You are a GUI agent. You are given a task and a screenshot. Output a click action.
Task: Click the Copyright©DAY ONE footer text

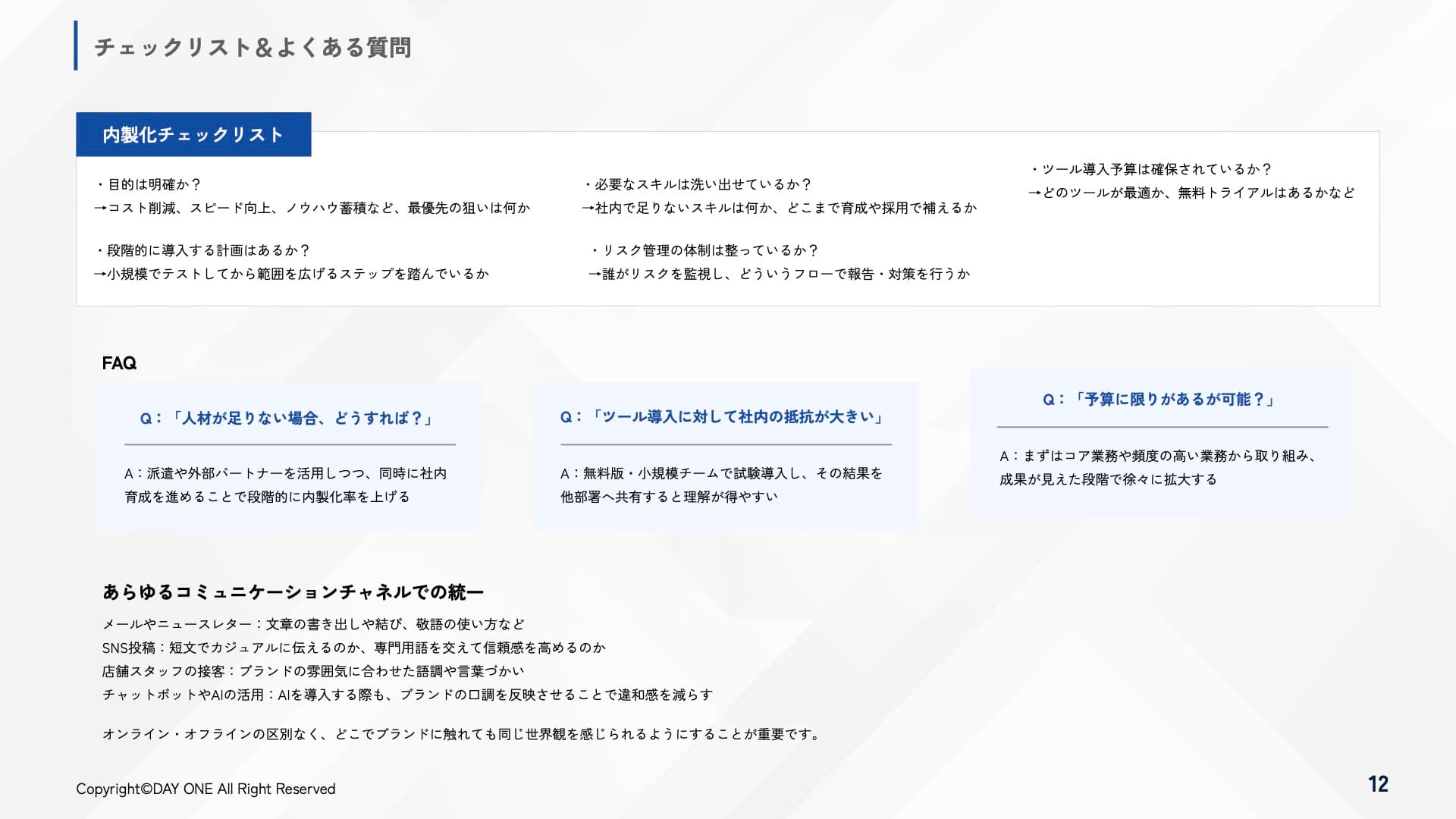click(x=206, y=789)
